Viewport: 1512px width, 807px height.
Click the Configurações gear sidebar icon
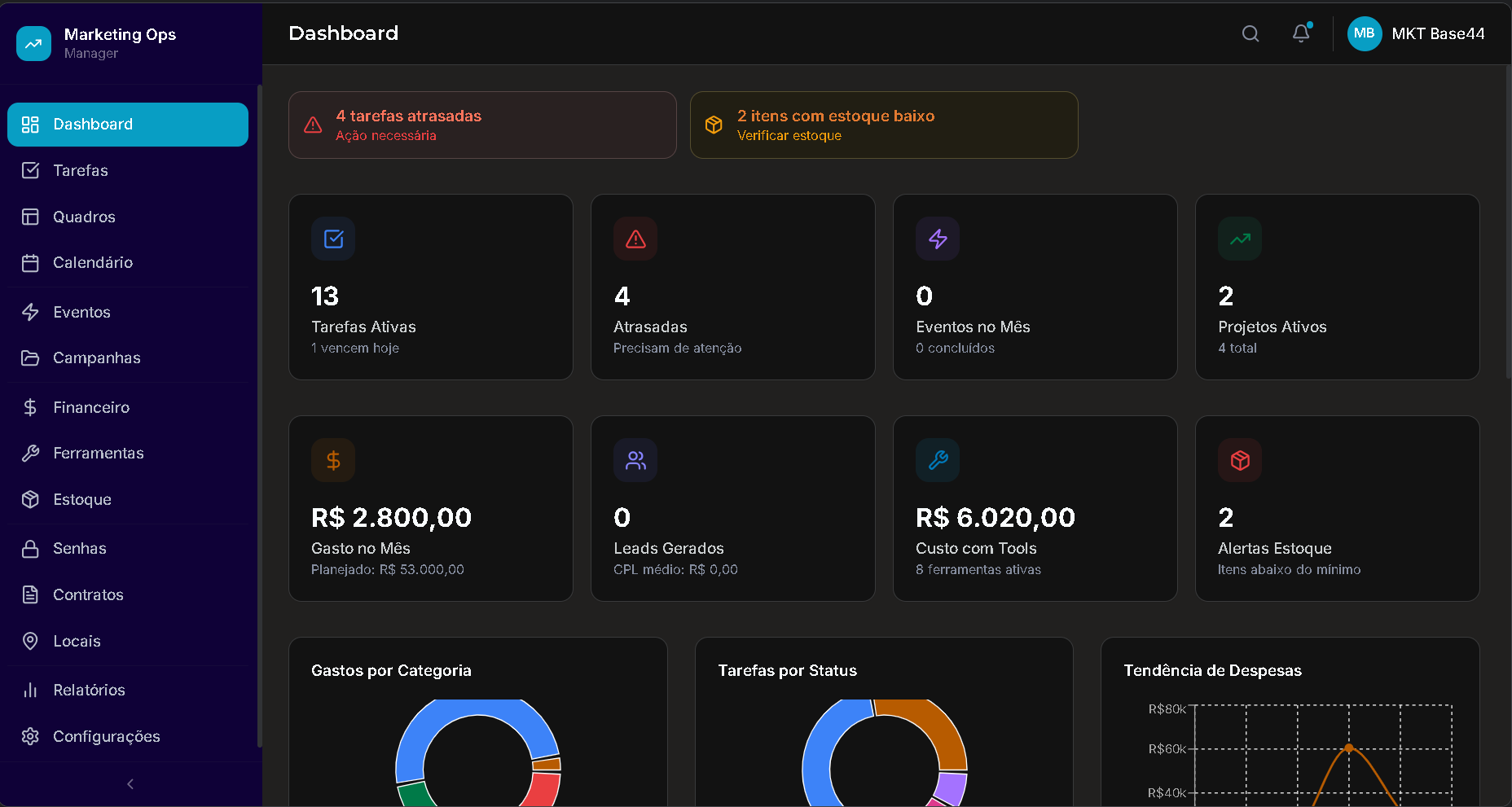(30, 736)
